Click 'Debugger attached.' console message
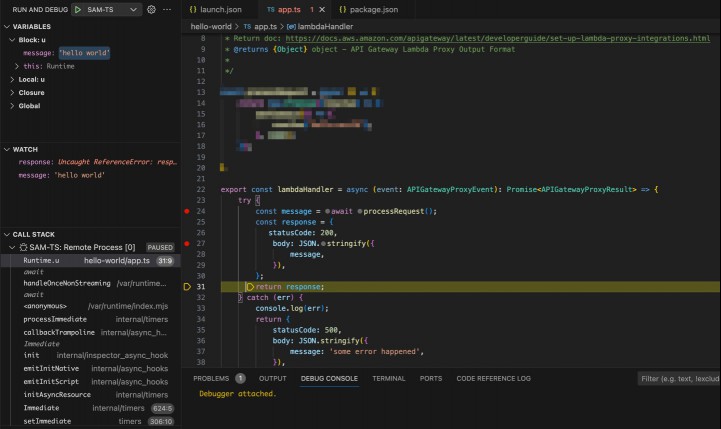 [238, 394]
